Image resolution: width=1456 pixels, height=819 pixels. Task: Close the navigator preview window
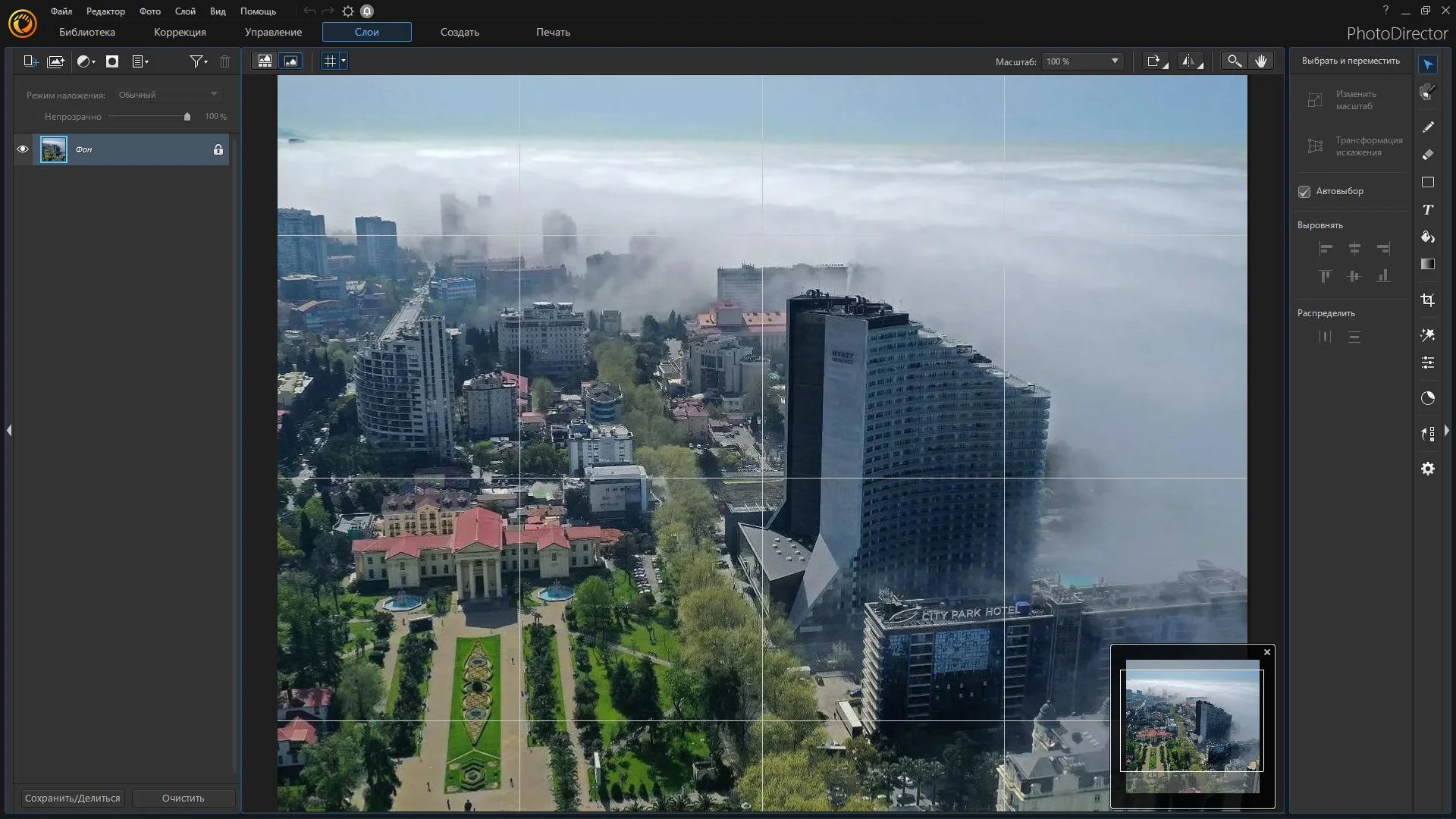[1266, 652]
